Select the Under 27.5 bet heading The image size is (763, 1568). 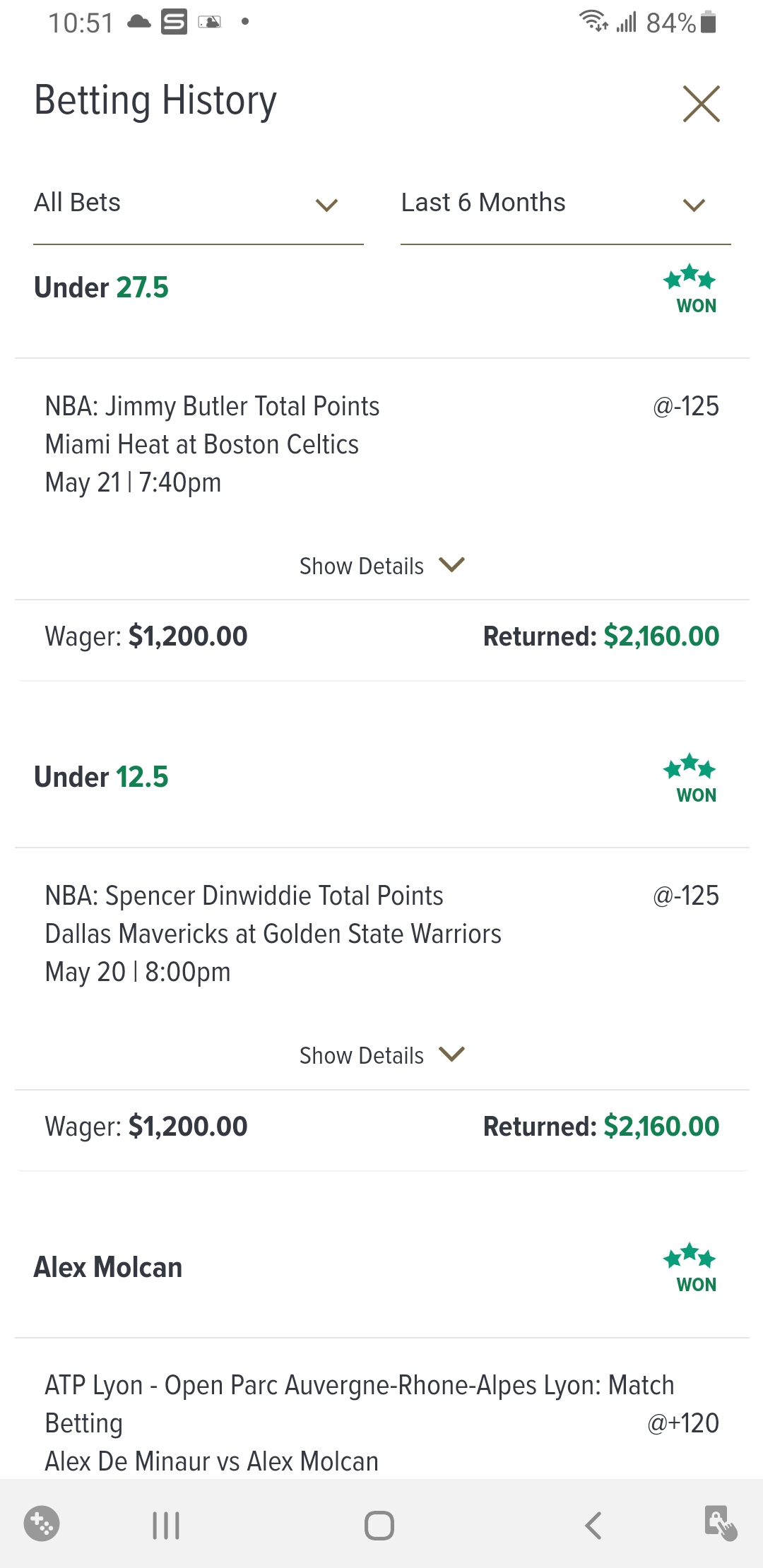[x=102, y=288]
